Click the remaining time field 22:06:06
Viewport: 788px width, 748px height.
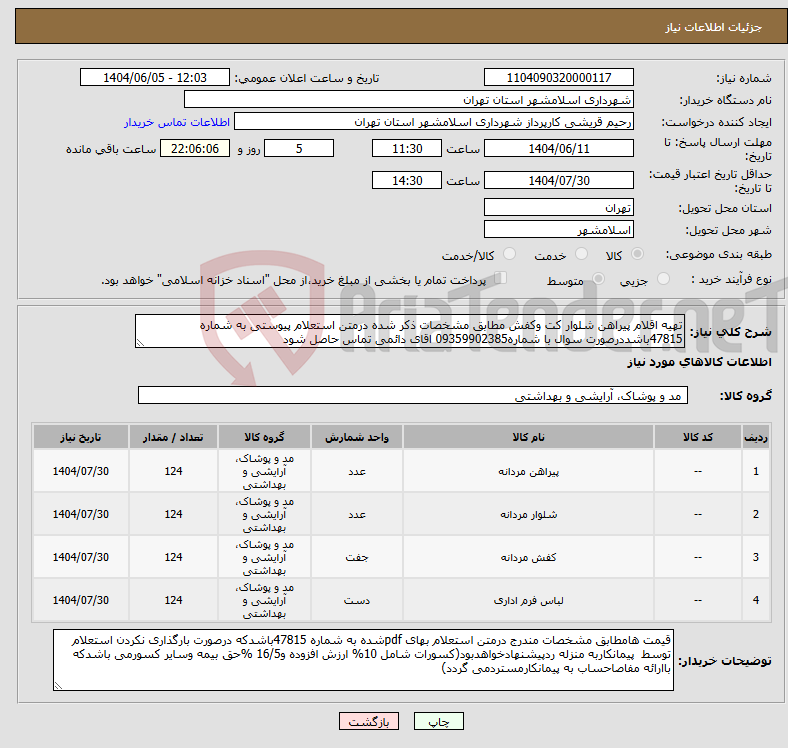pos(195,148)
